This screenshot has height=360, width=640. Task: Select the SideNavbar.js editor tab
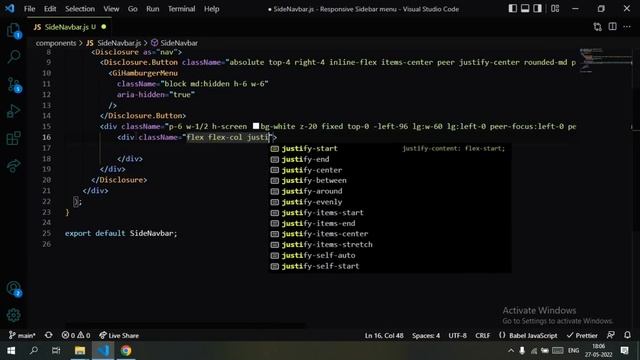(x=70, y=27)
